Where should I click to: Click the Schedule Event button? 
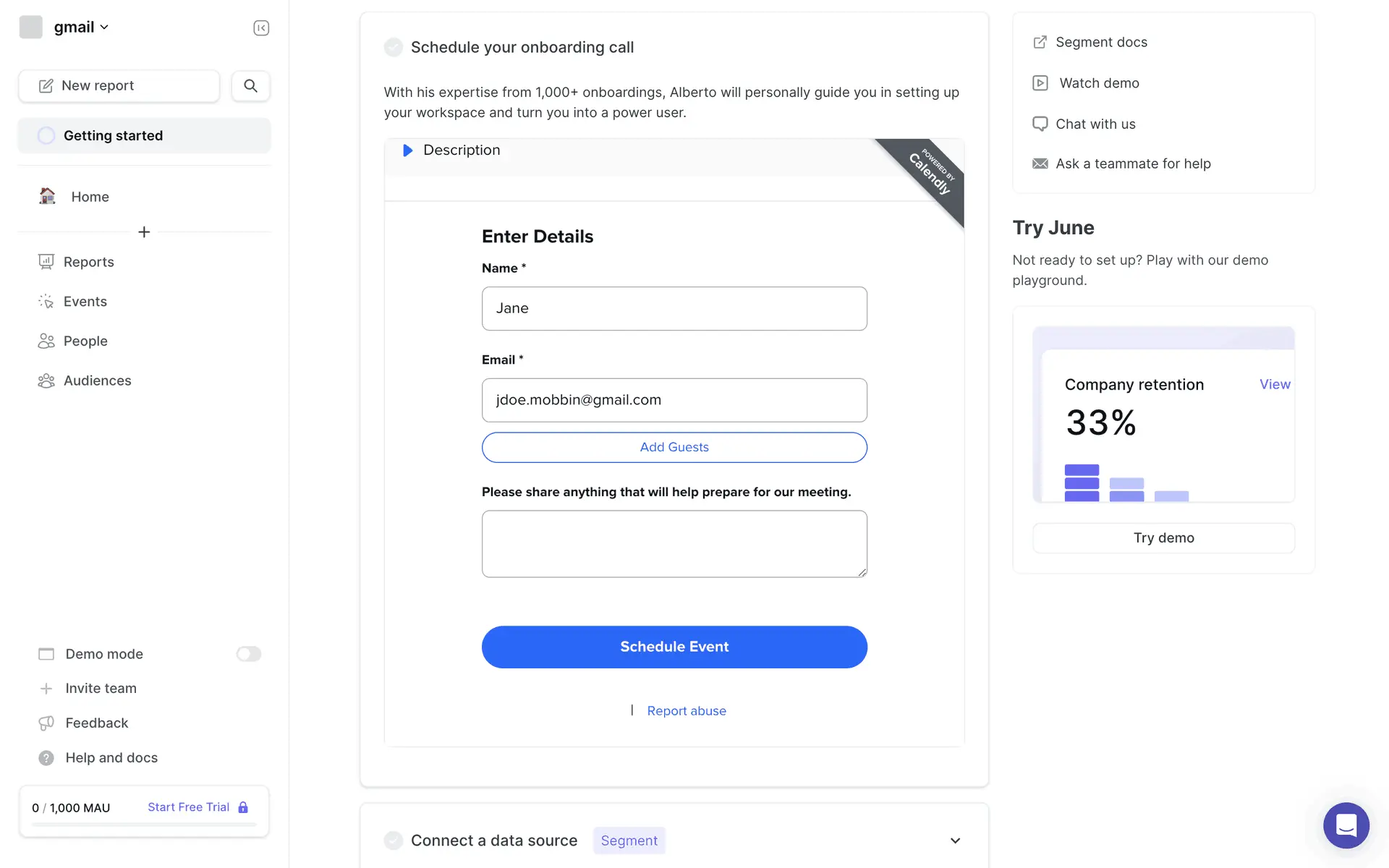(x=674, y=647)
